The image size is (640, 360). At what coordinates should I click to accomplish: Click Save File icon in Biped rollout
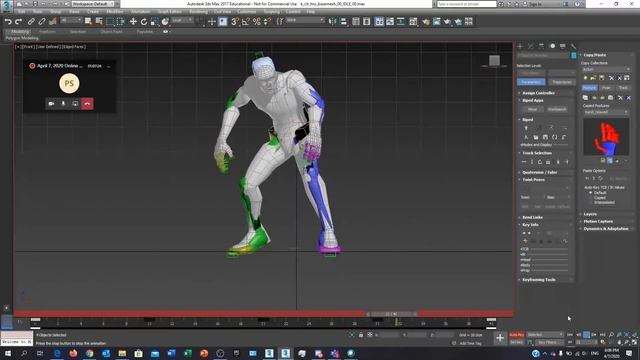[x=545, y=137]
